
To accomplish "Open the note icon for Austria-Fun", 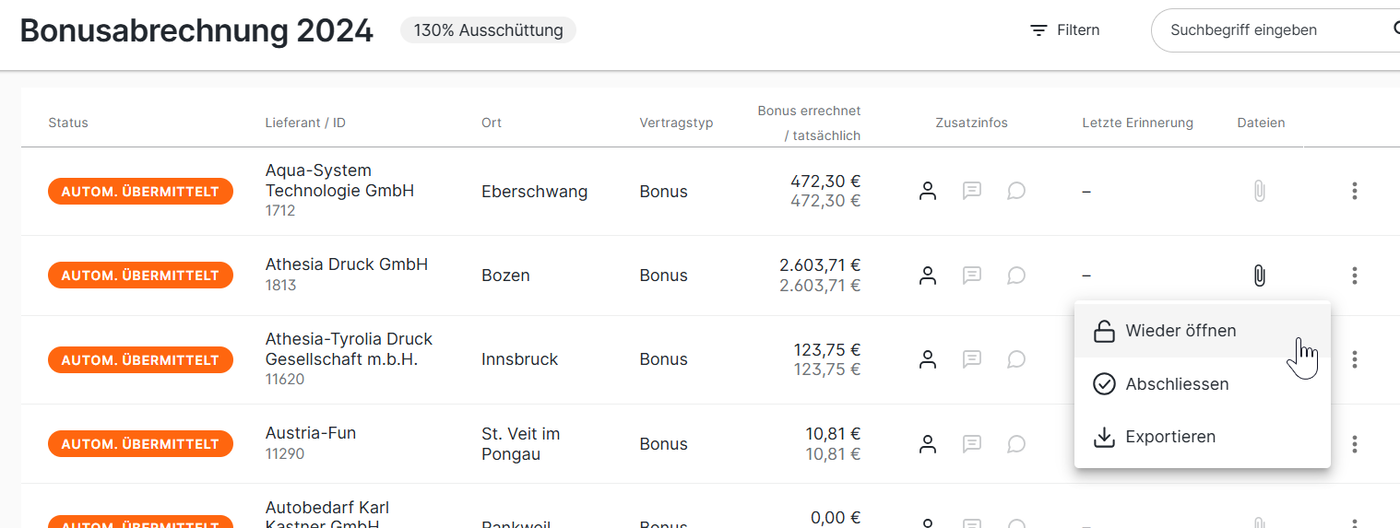I will [972, 444].
